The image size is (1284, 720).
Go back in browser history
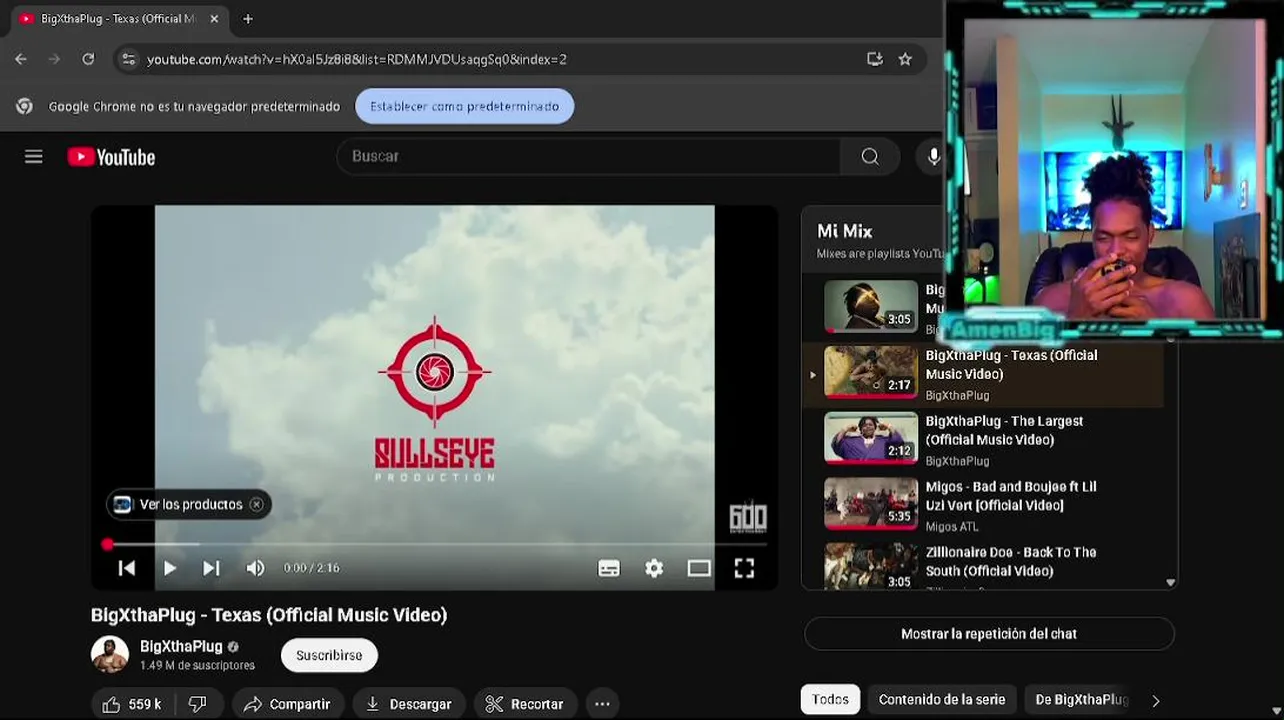click(x=21, y=59)
